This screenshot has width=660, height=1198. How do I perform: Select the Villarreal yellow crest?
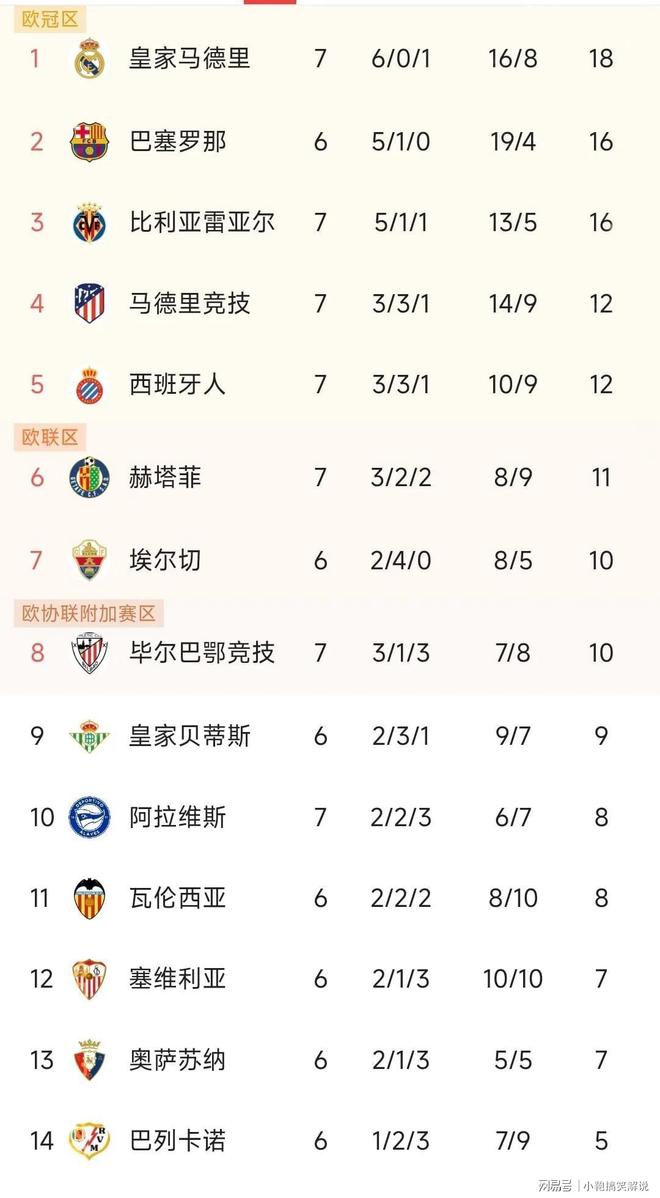[89, 222]
